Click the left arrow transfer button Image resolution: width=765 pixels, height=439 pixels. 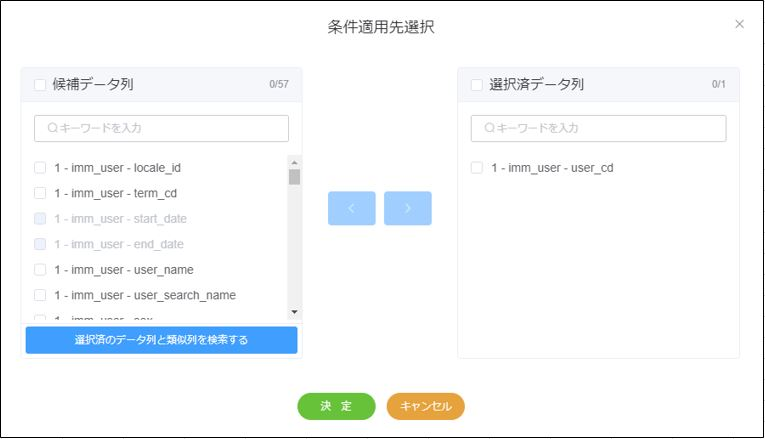tap(351, 208)
